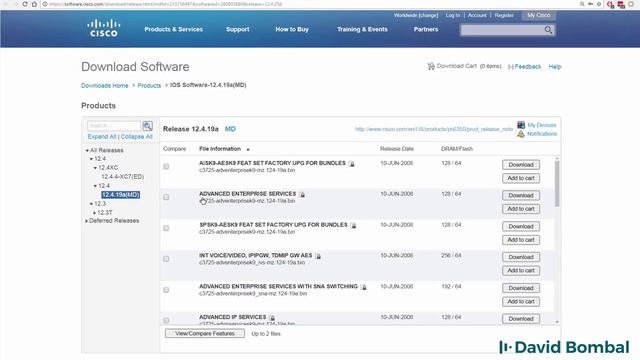The width and height of the screenshot is (640, 360).
Task: Click lock icon beside SNA SWITCHING row
Action: coord(364,287)
